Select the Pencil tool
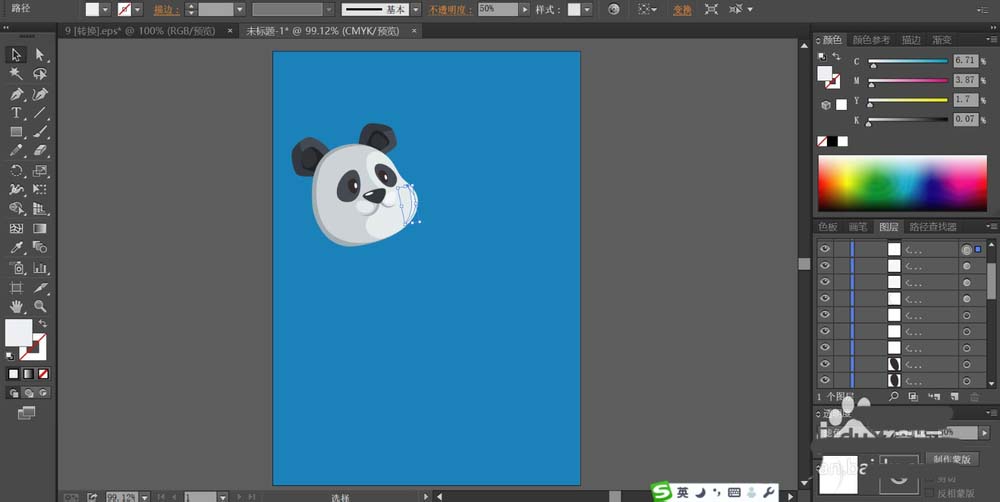 (x=16, y=151)
